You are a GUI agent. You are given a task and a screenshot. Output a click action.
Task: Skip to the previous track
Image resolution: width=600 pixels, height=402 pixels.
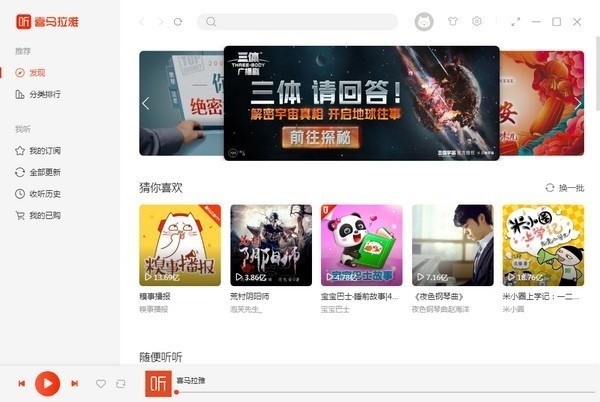[22, 383]
